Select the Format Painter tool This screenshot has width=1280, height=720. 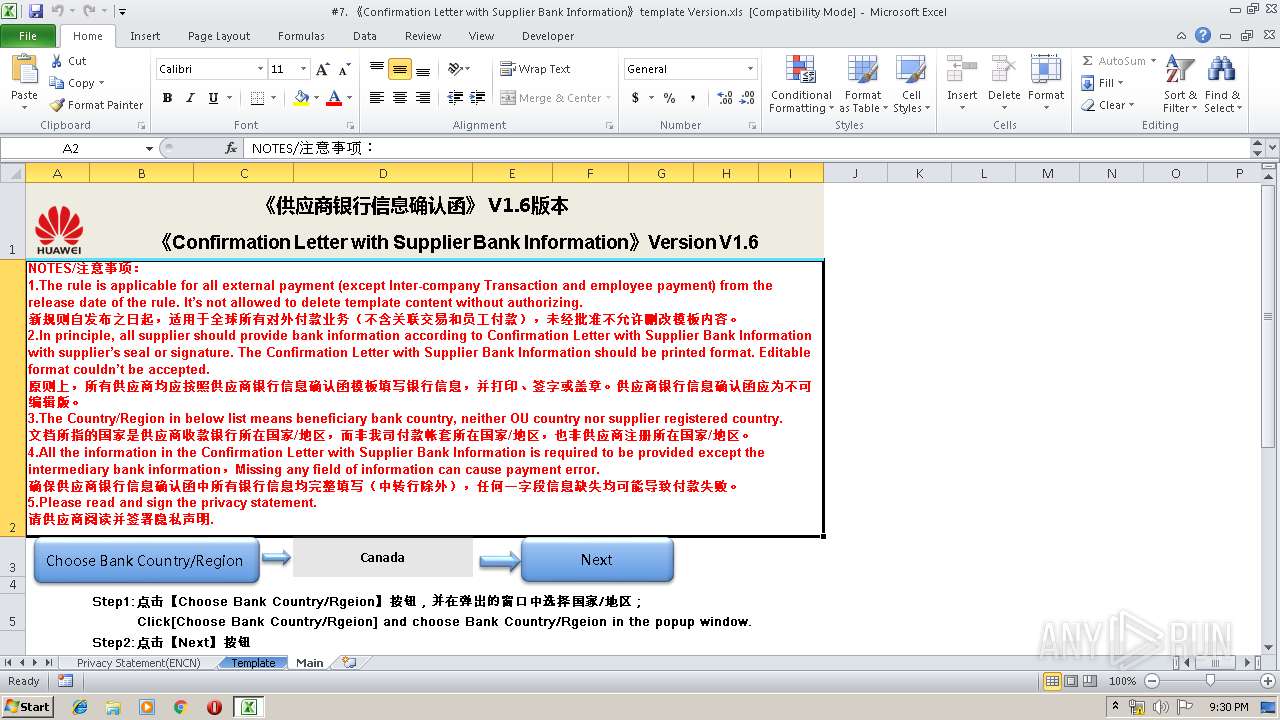coord(97,105)
